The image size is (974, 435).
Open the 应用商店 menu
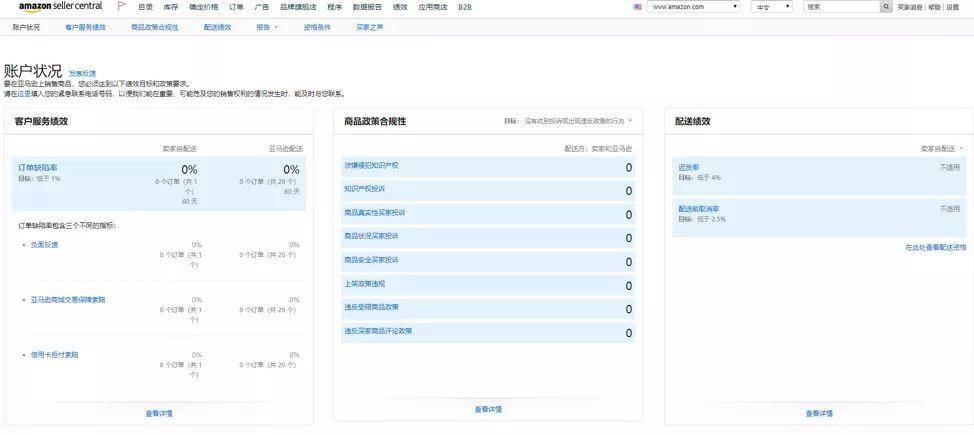pyautogui.click(x=433, y=7)
